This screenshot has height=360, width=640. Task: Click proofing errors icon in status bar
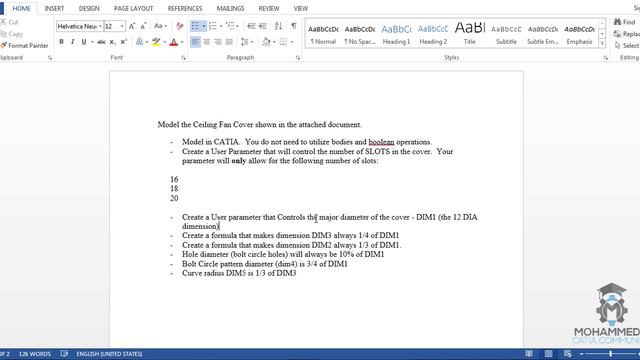click(x=64, y=354)
